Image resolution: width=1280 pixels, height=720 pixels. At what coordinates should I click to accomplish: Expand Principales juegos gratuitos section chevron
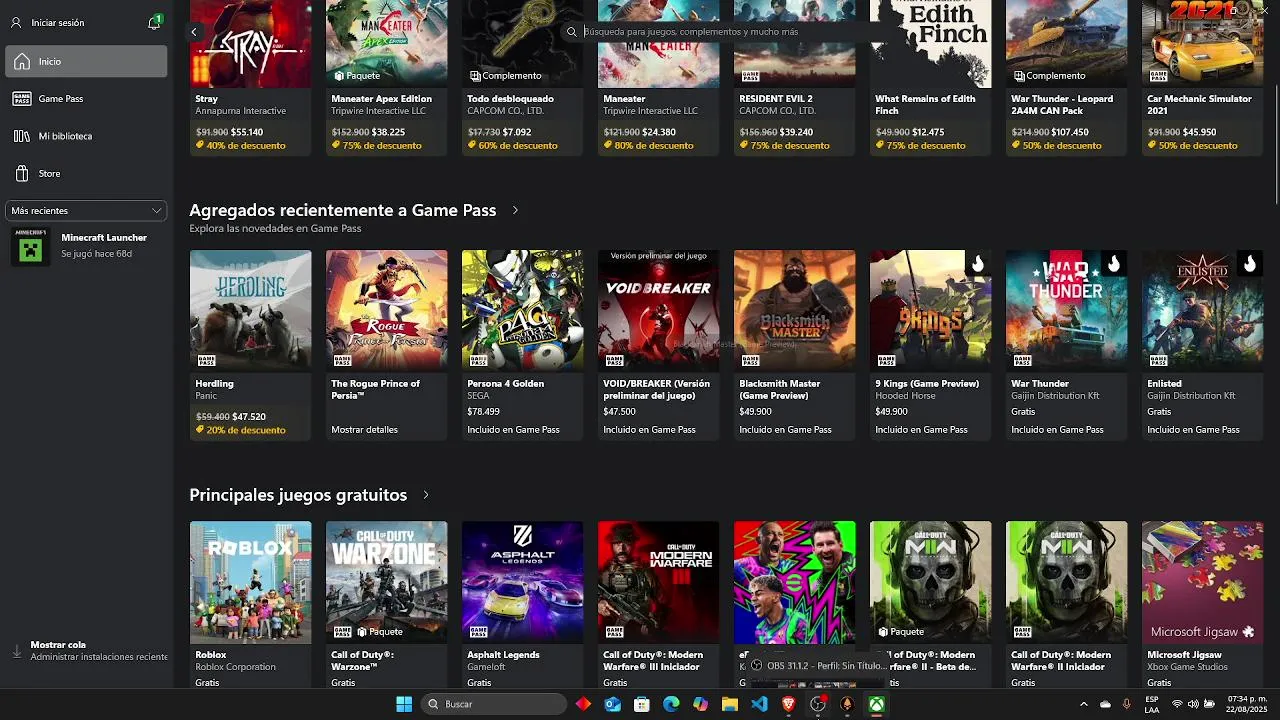point(426,495)
